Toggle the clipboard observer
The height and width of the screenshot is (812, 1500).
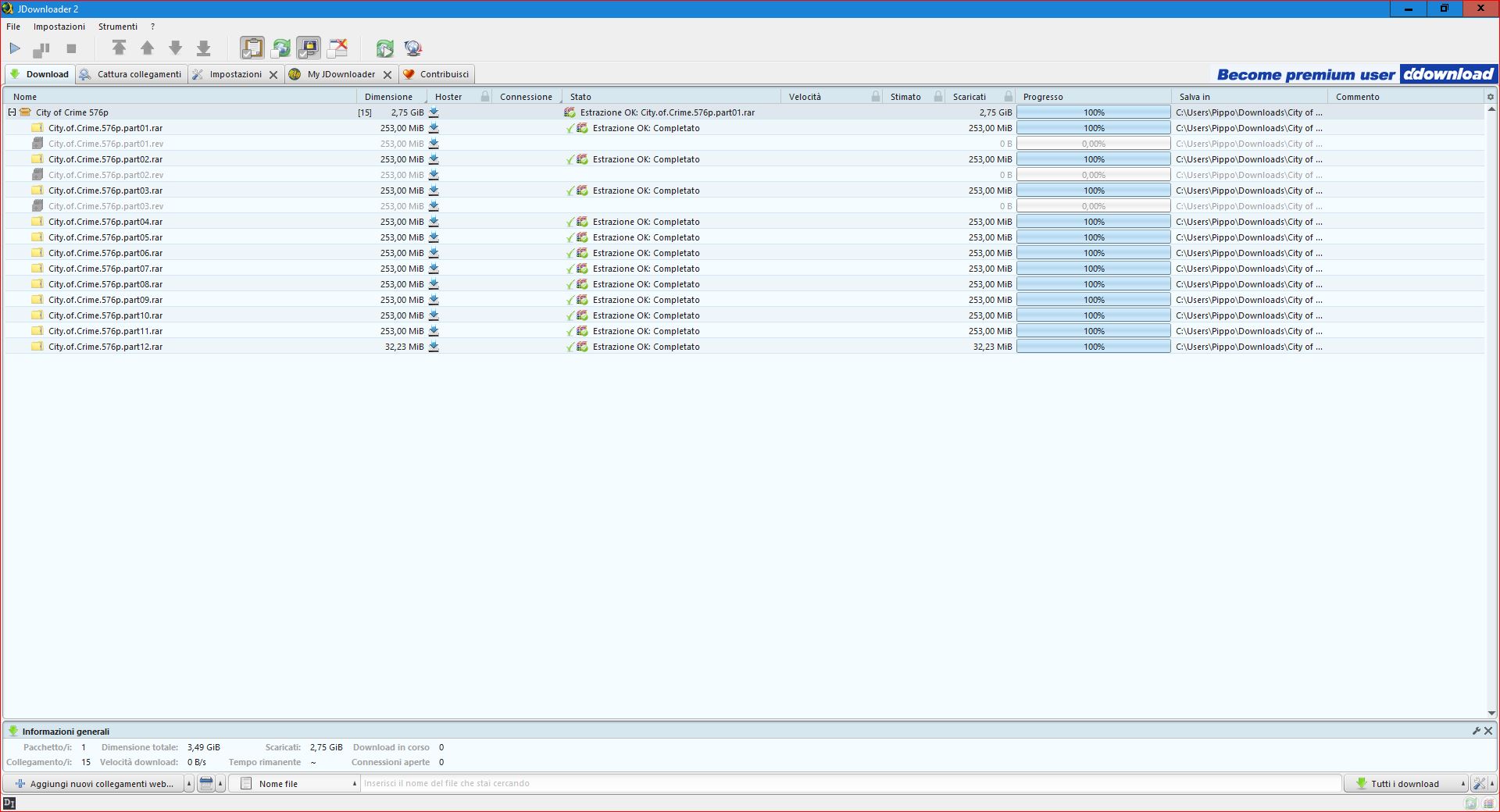[252, 48]
